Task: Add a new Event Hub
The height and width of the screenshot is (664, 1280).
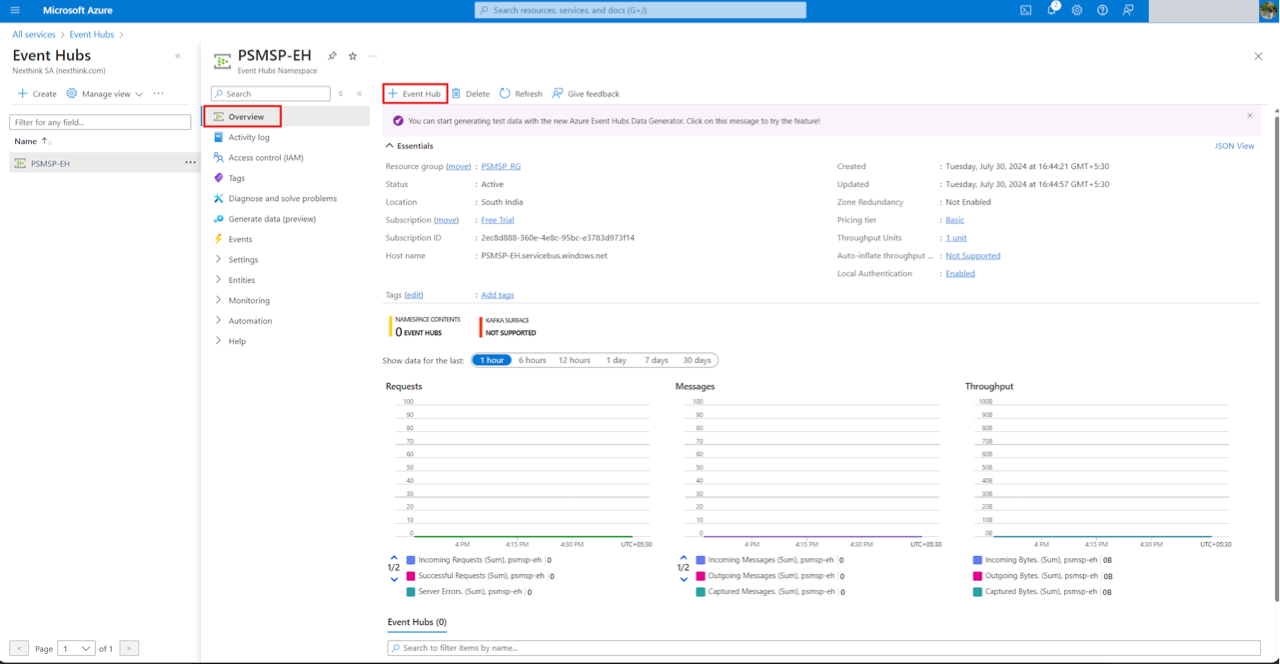Action: (x=415, y=94)
